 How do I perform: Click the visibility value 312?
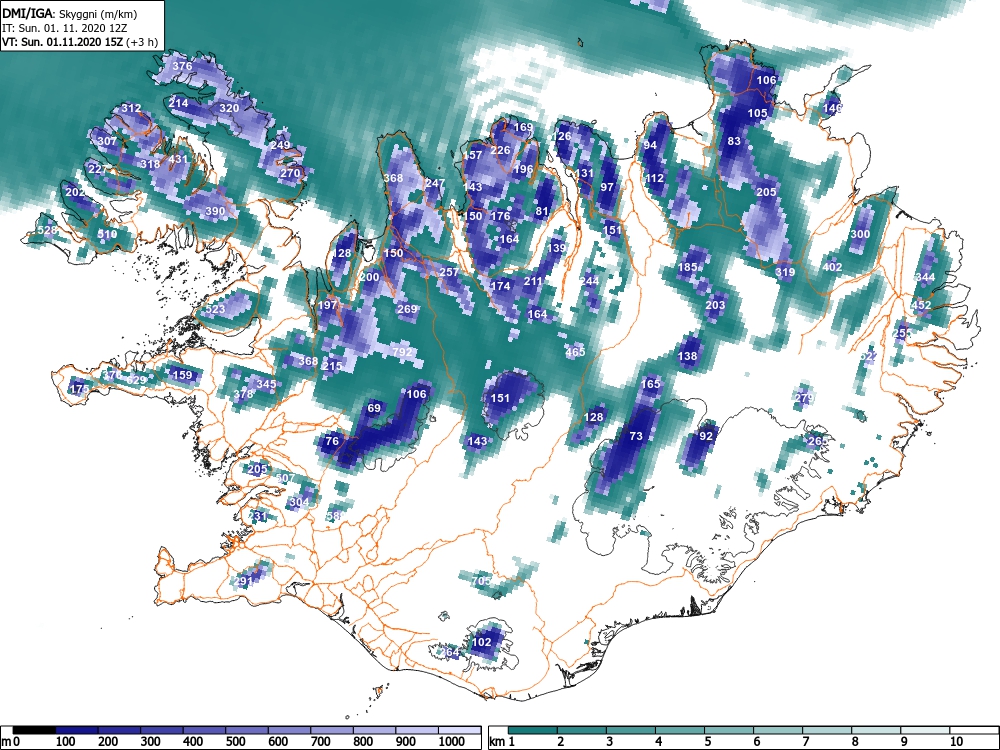coord(131,108)
